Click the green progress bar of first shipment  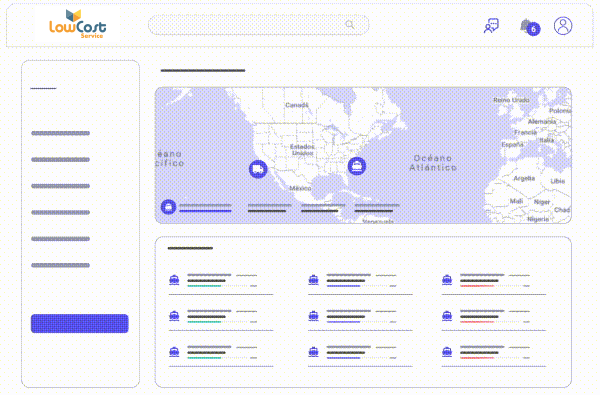point(204,286)
